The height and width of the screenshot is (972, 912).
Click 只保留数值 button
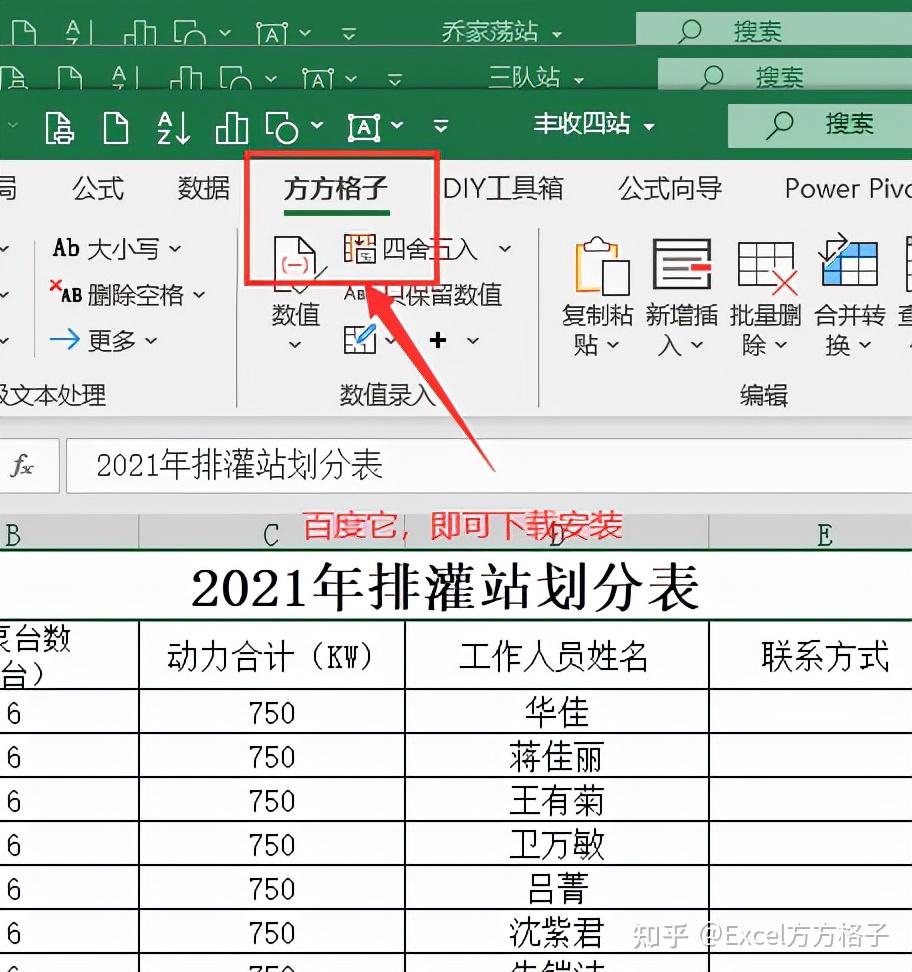(423, 294)
